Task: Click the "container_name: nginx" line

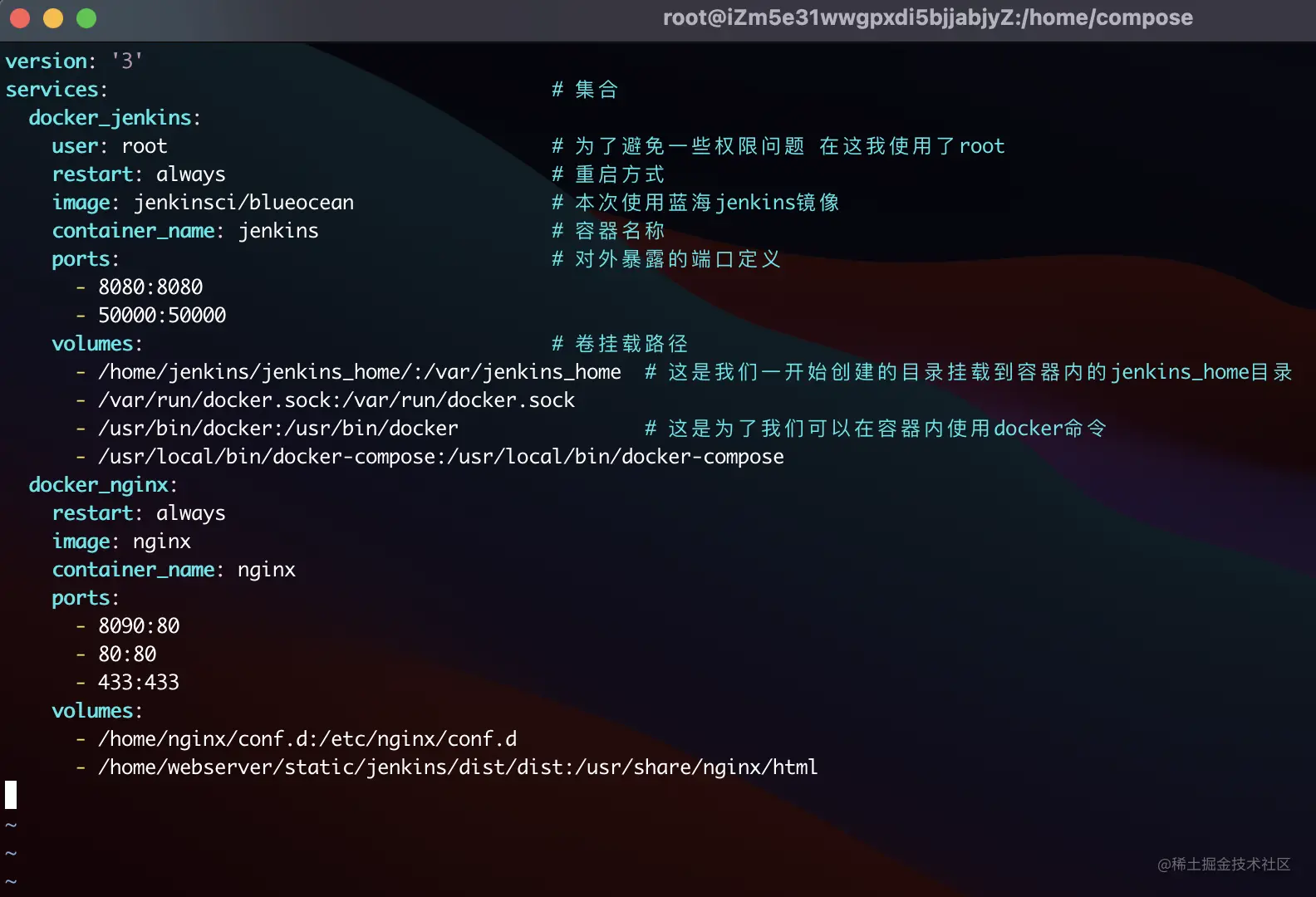Action: (x=174, y=570)
